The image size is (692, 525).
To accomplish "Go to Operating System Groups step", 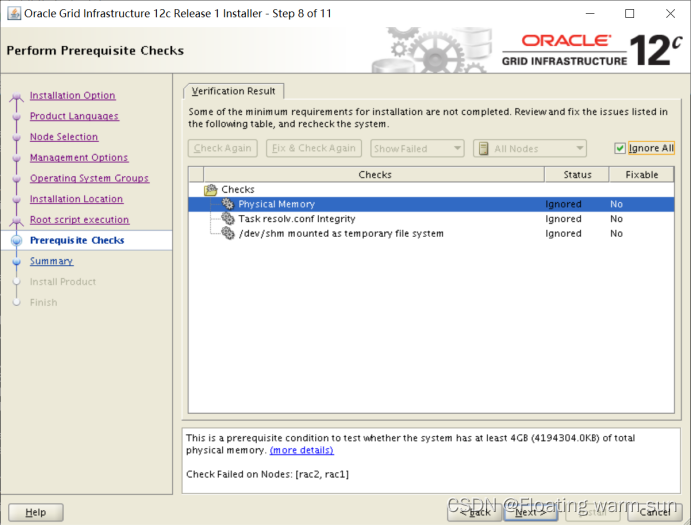I will (89, 178).
